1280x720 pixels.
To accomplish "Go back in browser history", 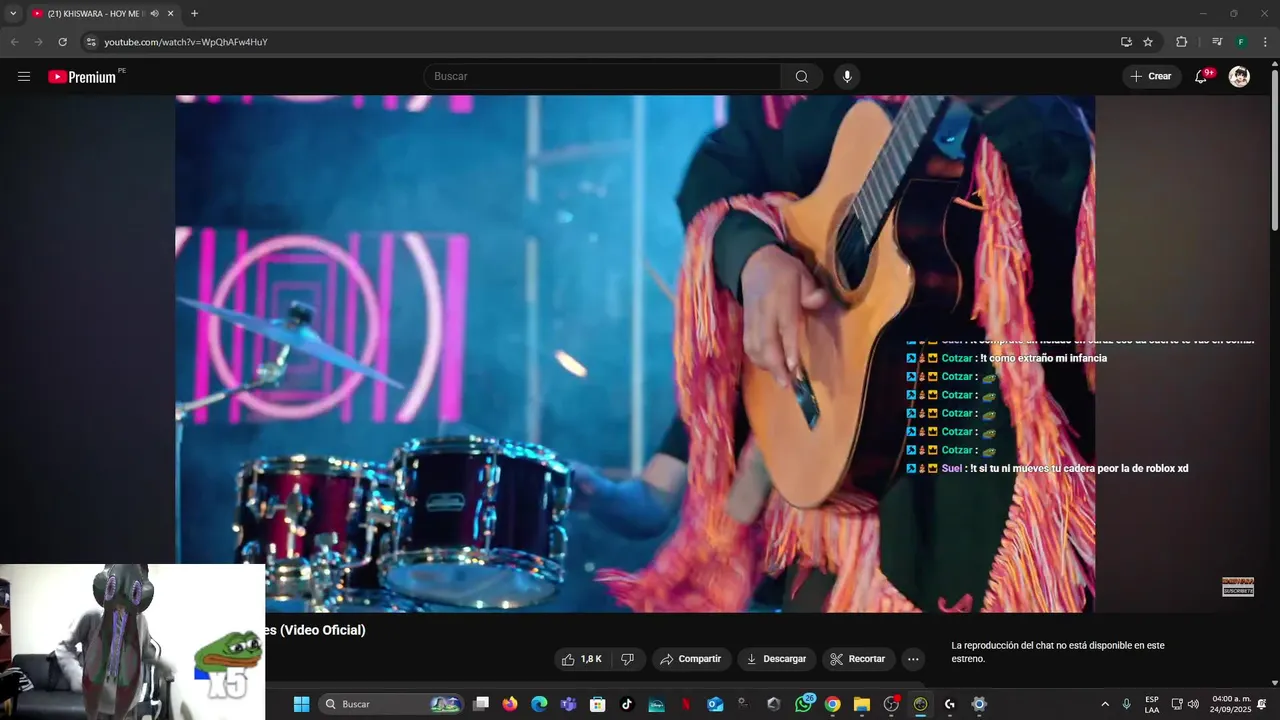I will tap(14, 42).
